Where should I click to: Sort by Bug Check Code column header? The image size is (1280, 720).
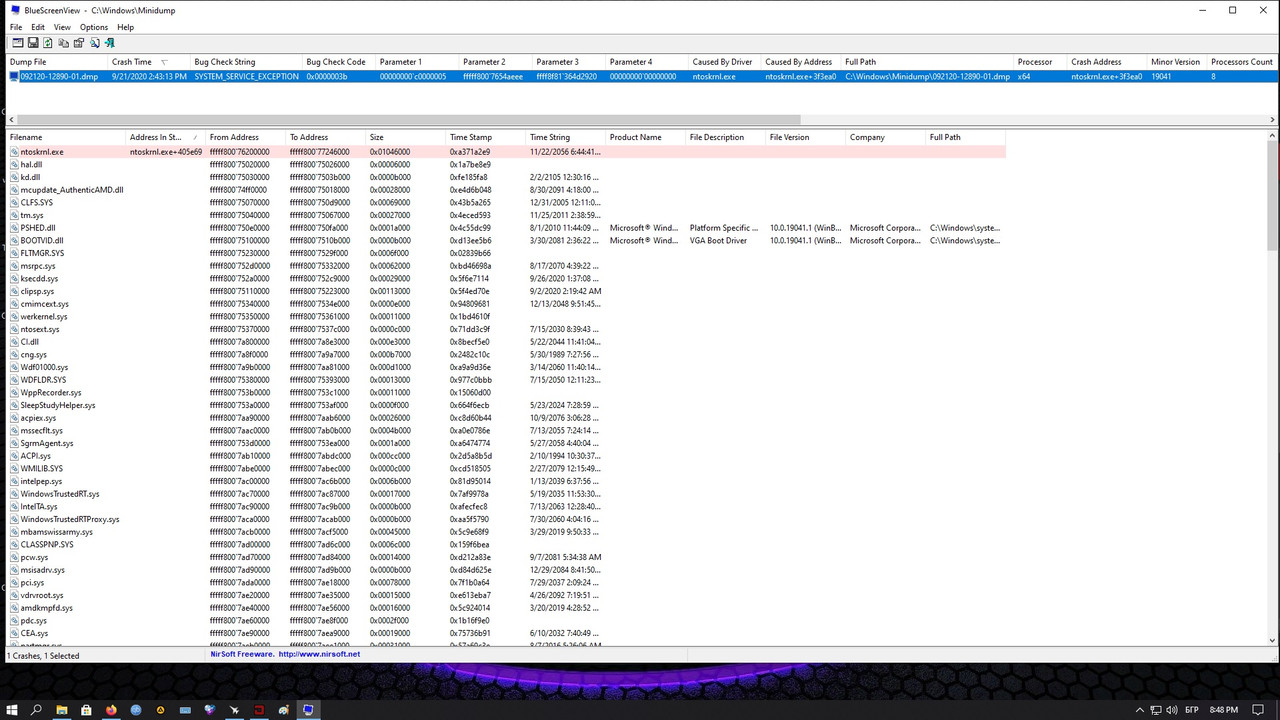(339, 62)
